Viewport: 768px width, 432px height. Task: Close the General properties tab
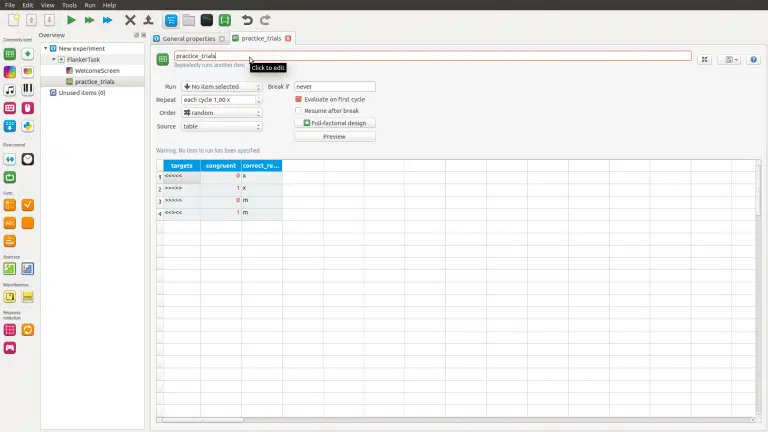pos(222,38)
